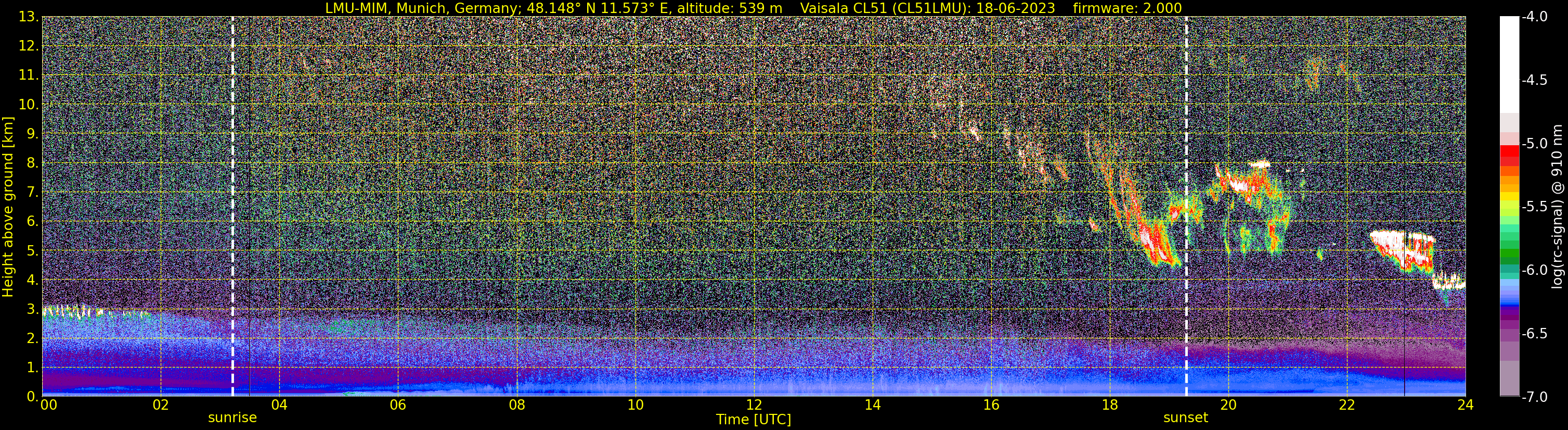Click the 'sunset' label below the axis

point(1186,418)
